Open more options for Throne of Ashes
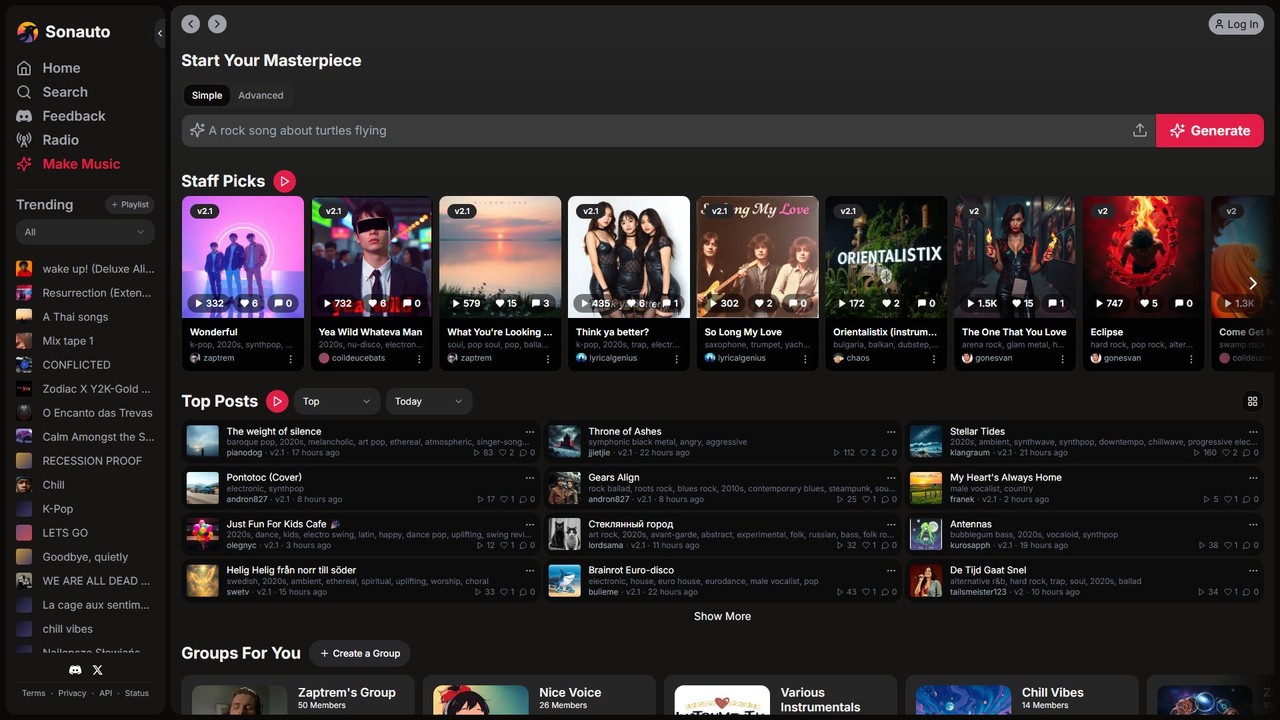The image size is (1280, 720). tap(891, 432)
